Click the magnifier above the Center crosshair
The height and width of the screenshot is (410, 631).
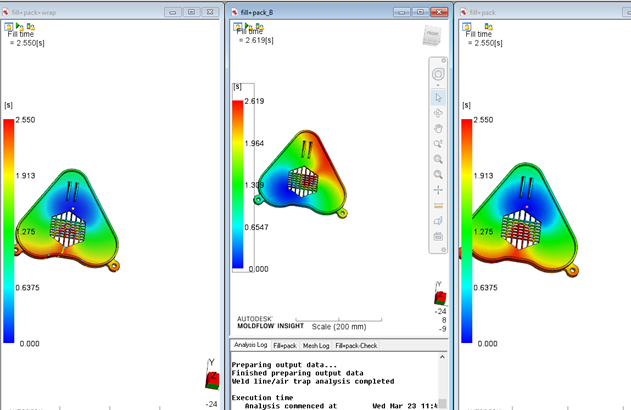pyautogui.click(x=438, y=174)
